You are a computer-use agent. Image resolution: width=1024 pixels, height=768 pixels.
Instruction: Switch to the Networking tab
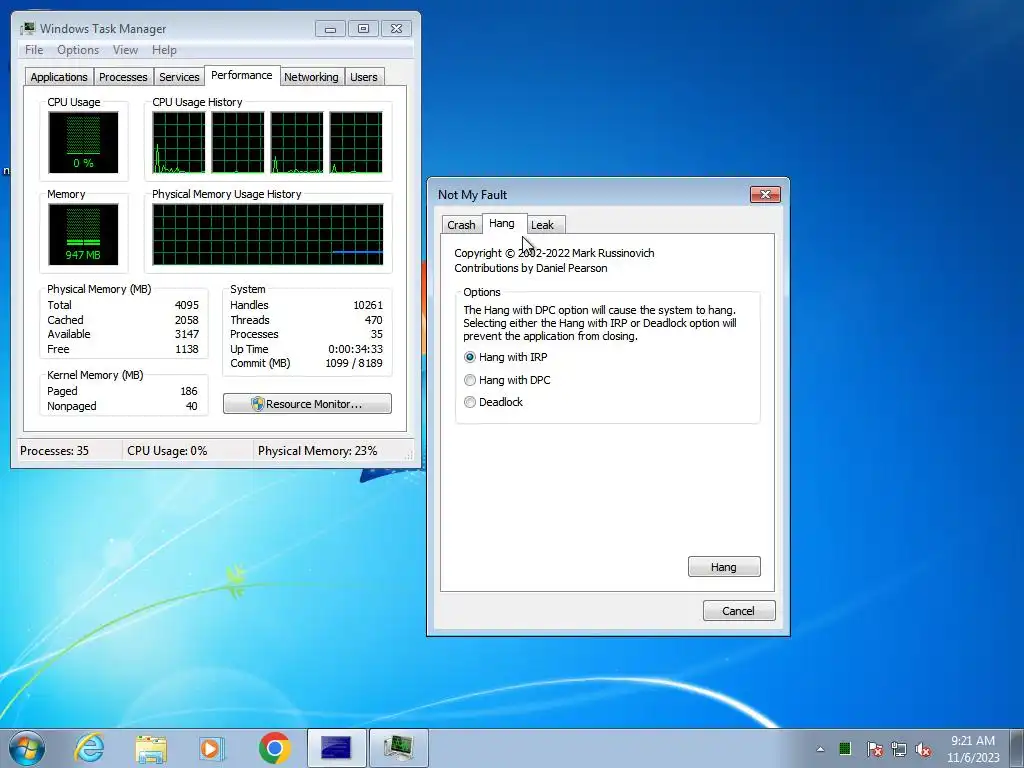(311, 77)
